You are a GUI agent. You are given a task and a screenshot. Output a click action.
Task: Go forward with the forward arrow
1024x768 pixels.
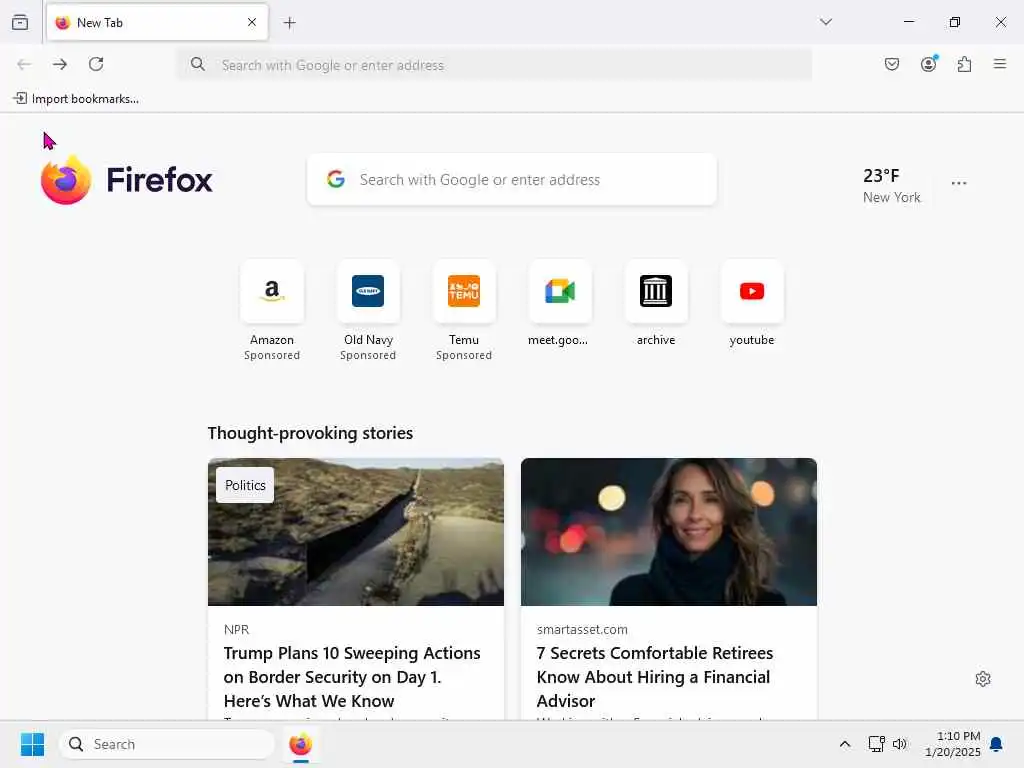(60, 64)
